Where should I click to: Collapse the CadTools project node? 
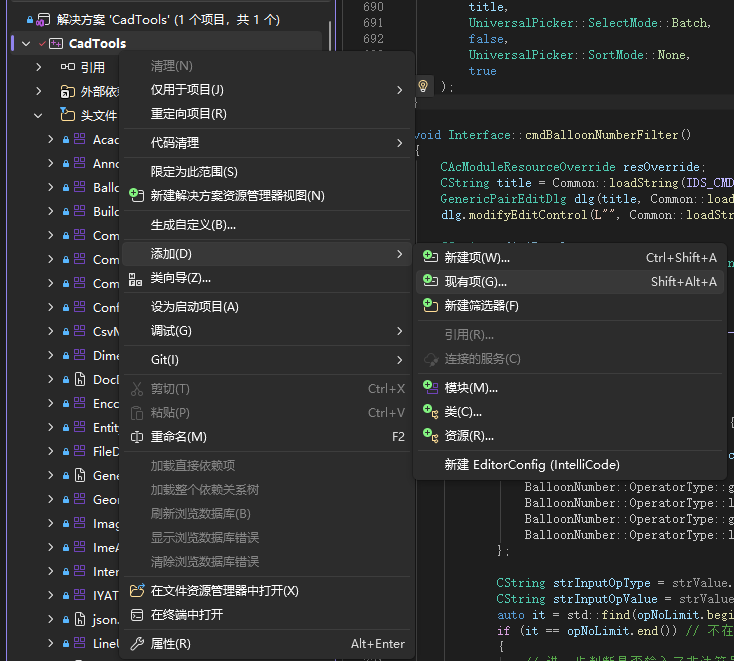click(x=26, y=44)
